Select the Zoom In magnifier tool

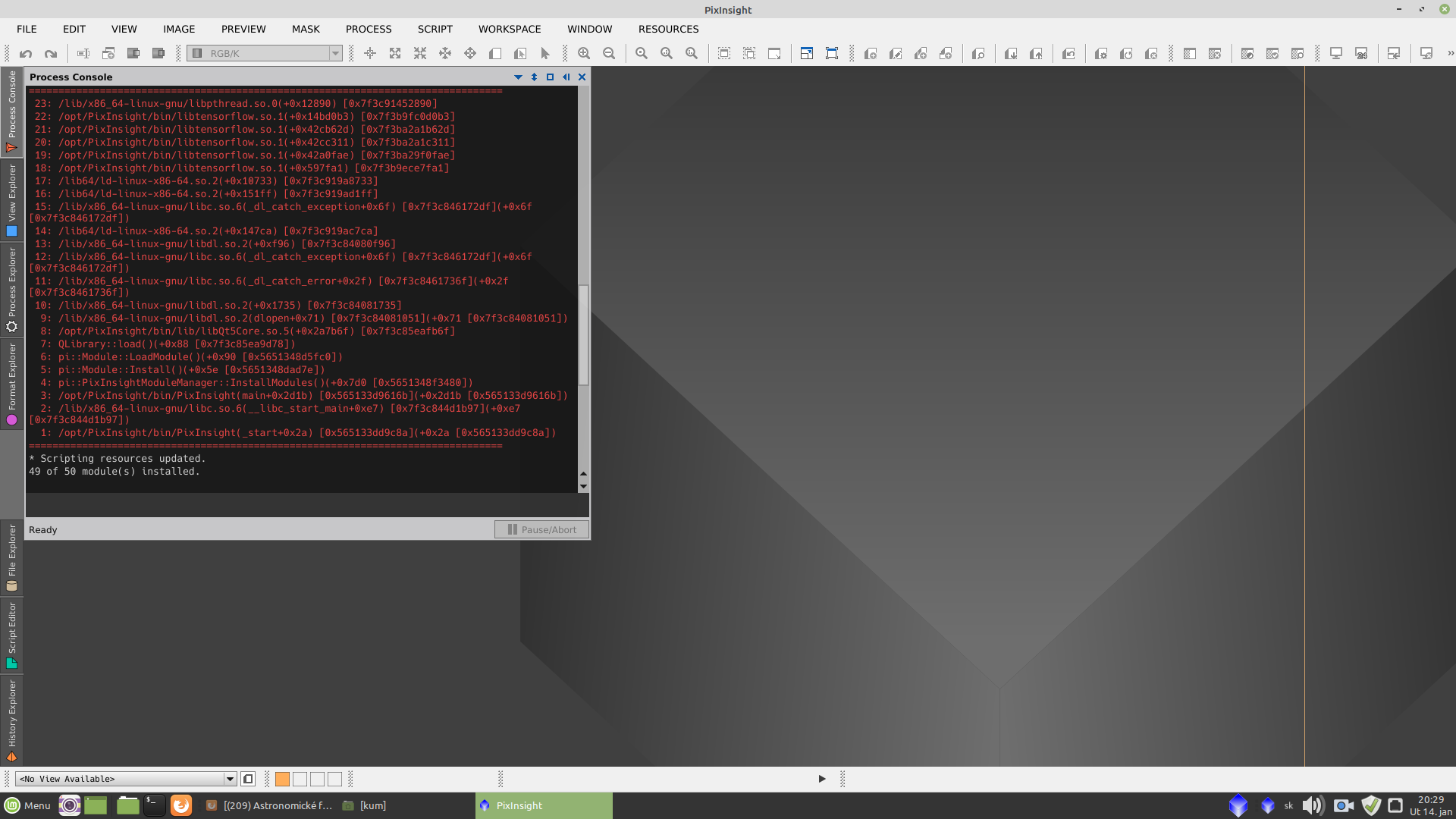pyautogui.click(x=584, y=54)
